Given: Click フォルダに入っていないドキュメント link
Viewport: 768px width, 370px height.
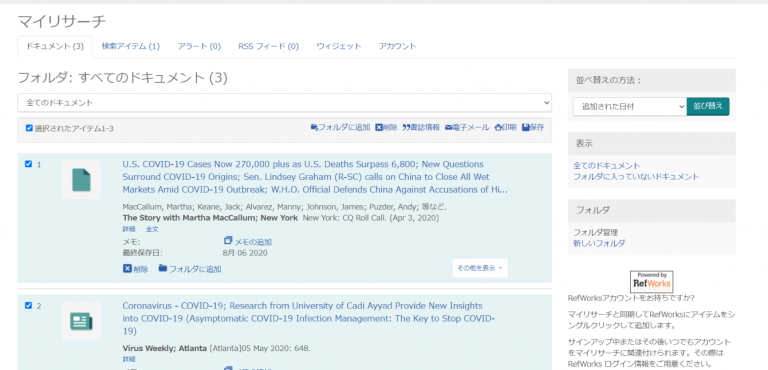Looking at the screenshot, I should click(636, 176).
